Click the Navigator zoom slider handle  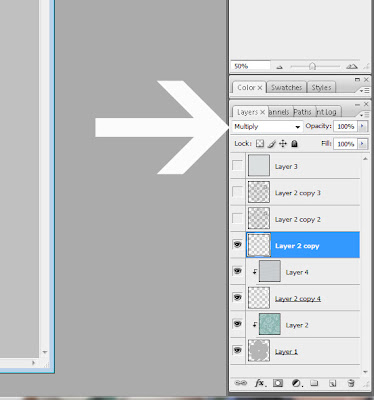312,66
